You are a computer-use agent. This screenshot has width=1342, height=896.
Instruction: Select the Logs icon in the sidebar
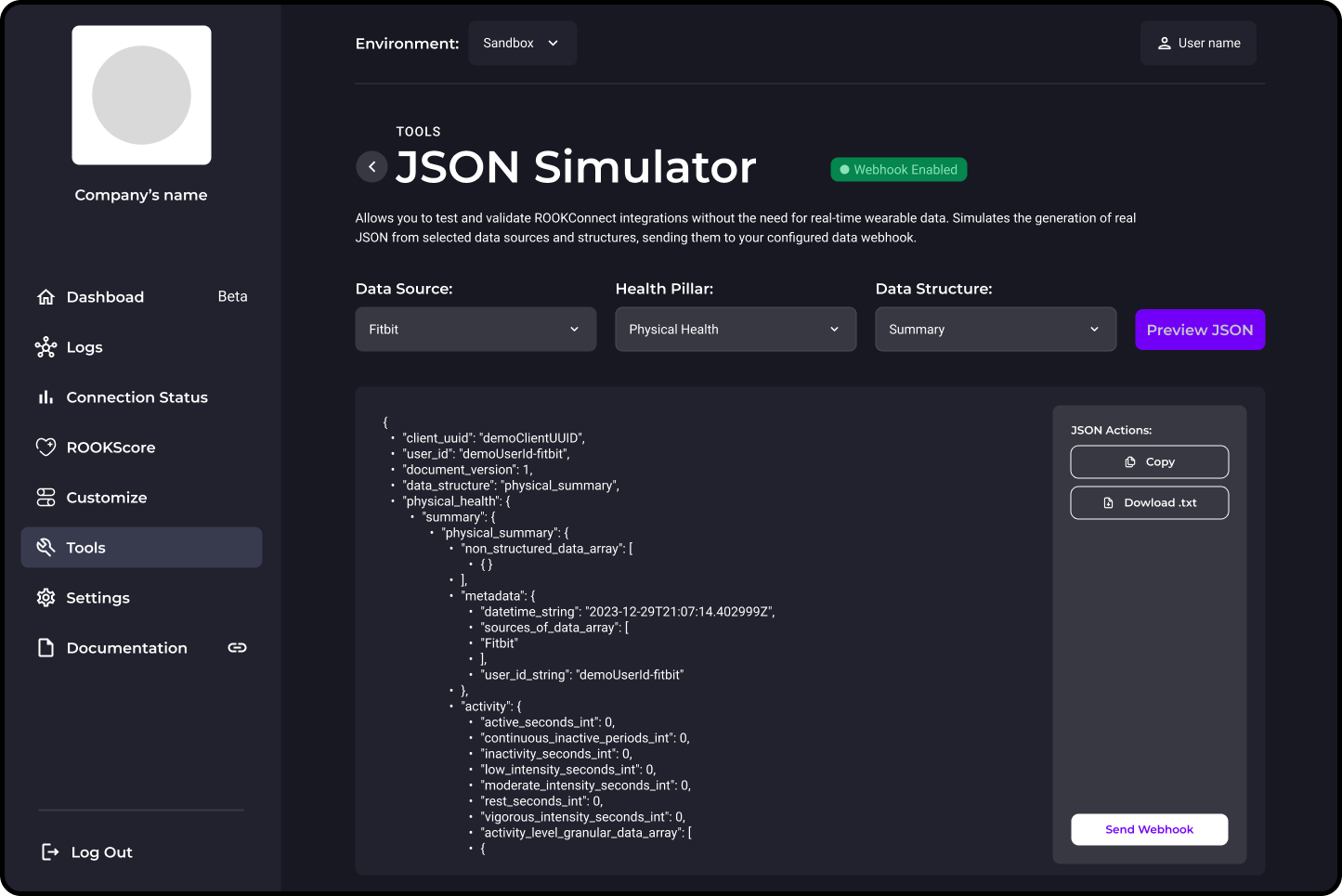pos(46,347)
